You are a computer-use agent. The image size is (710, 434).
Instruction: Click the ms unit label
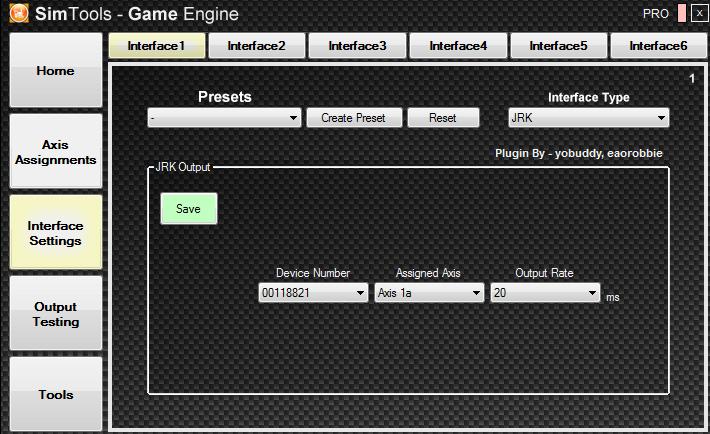pyautogui.click(x=613, y=297)
